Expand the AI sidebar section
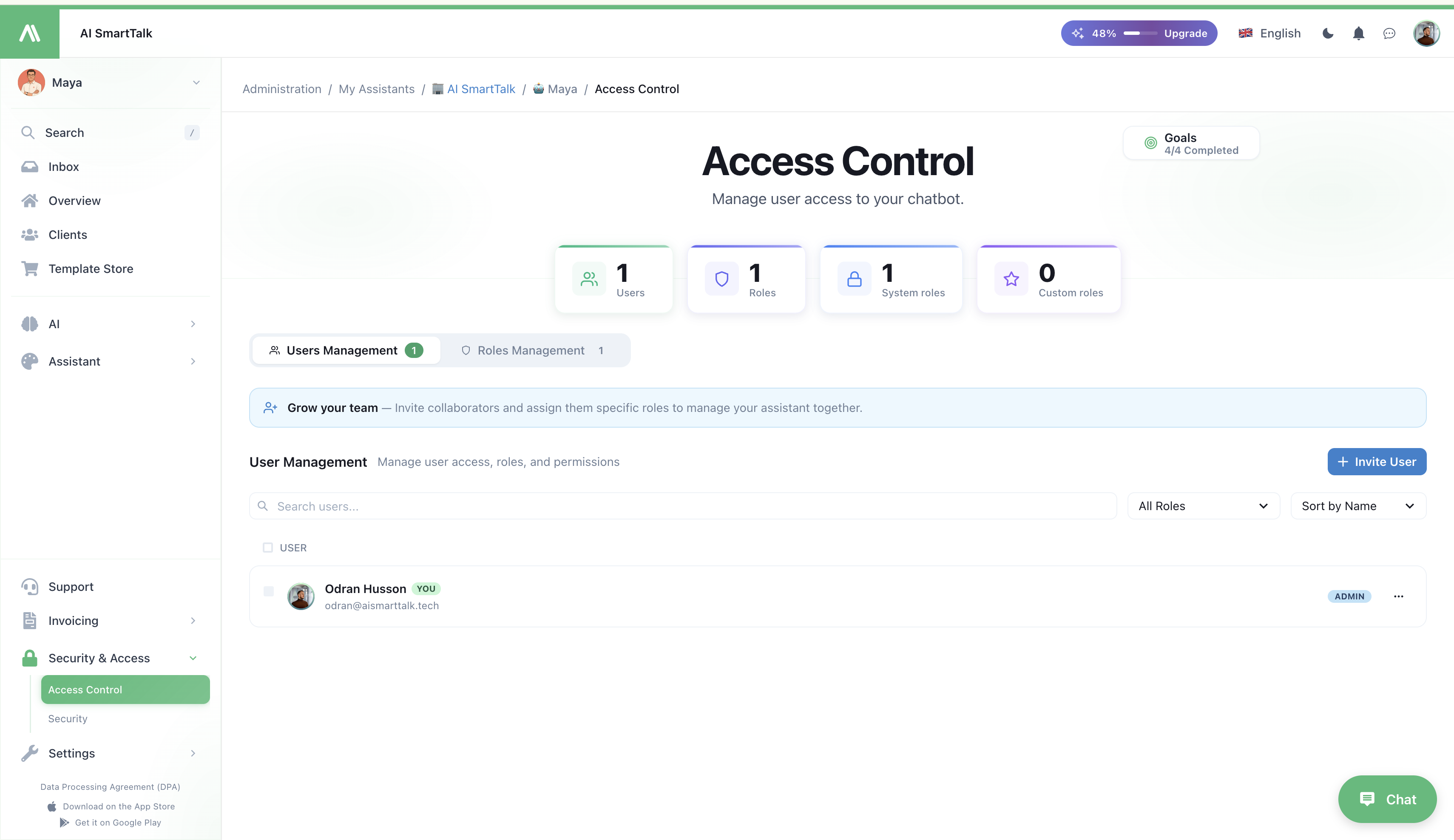The image size is (1454, 840). pyautogui.click(x=193, y=324)
